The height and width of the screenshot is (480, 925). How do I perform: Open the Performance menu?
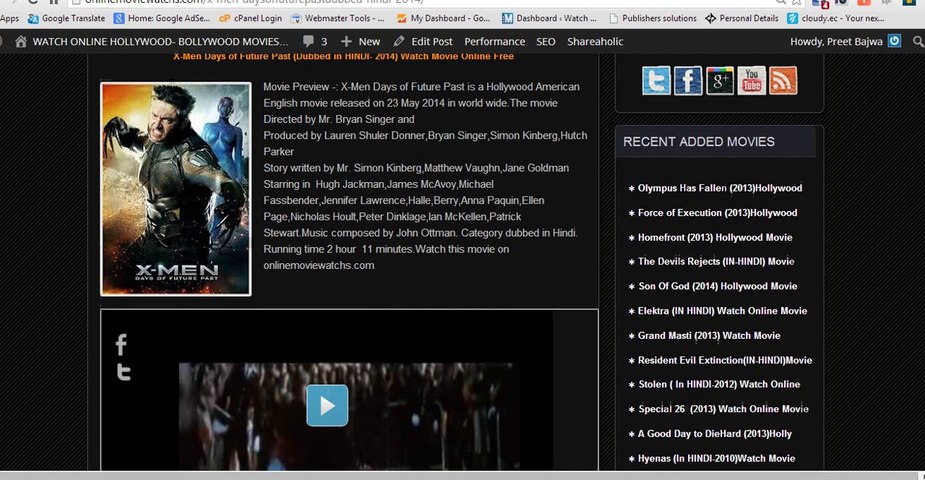point(494,41)
